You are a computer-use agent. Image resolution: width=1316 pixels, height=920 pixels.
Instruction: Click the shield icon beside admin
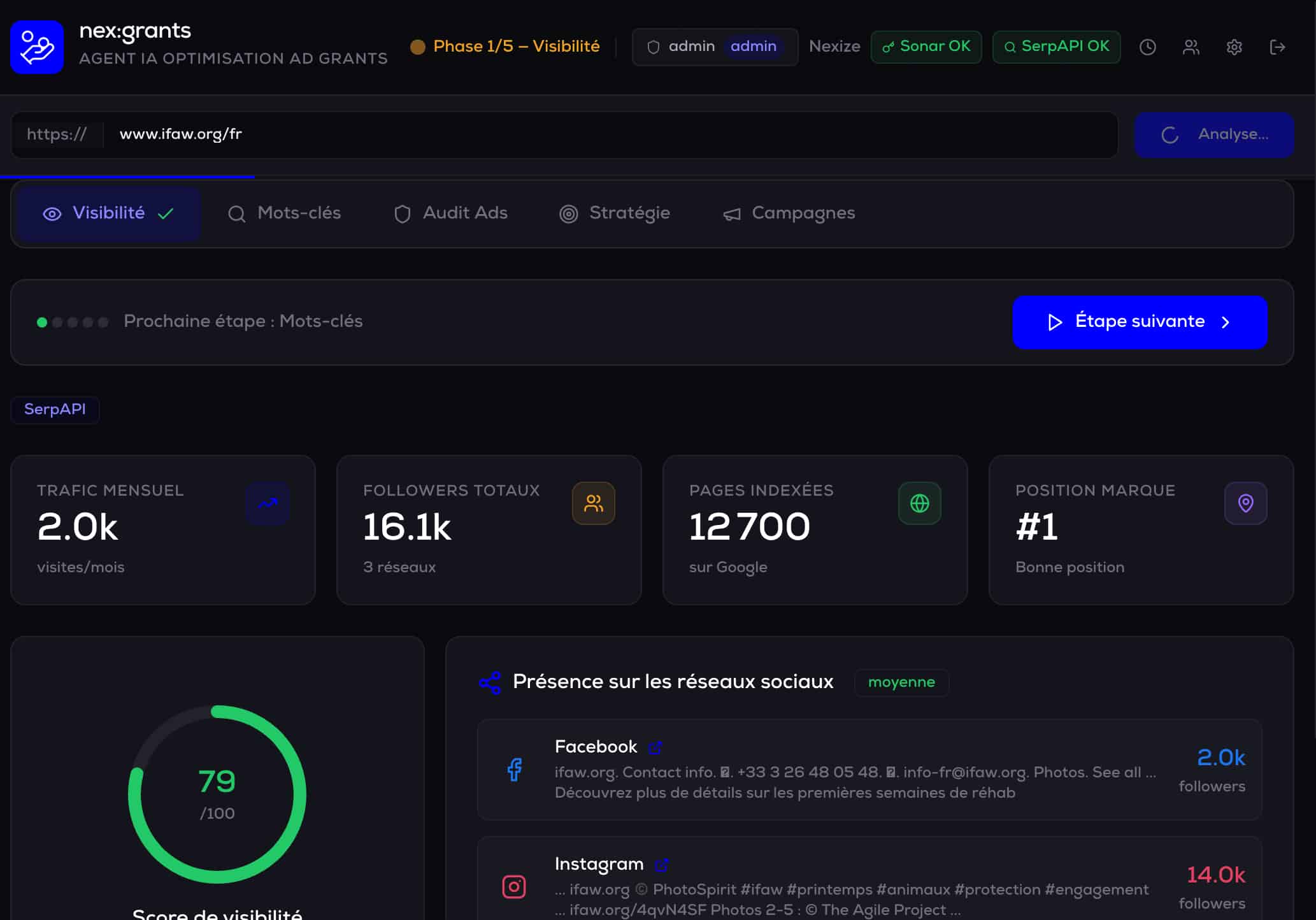point(654,47)
